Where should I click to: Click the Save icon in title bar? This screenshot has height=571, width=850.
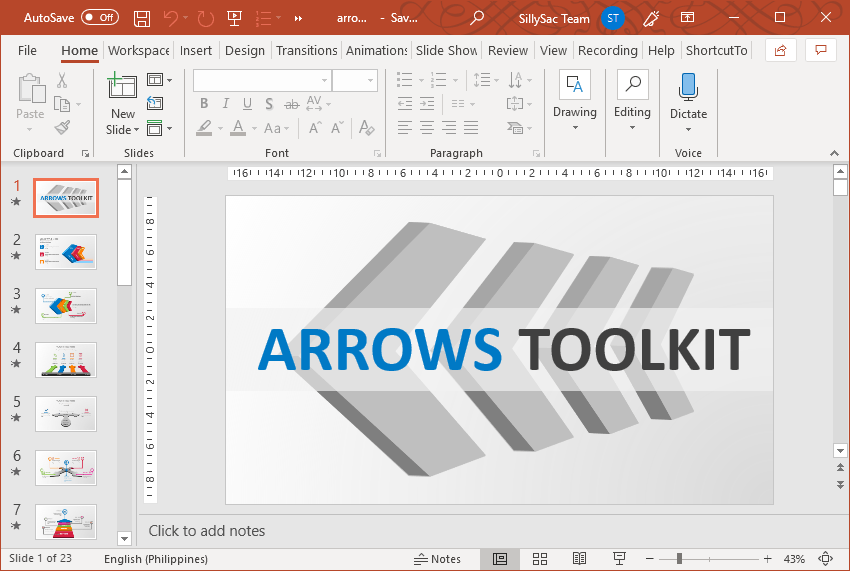tap(142, 18)
